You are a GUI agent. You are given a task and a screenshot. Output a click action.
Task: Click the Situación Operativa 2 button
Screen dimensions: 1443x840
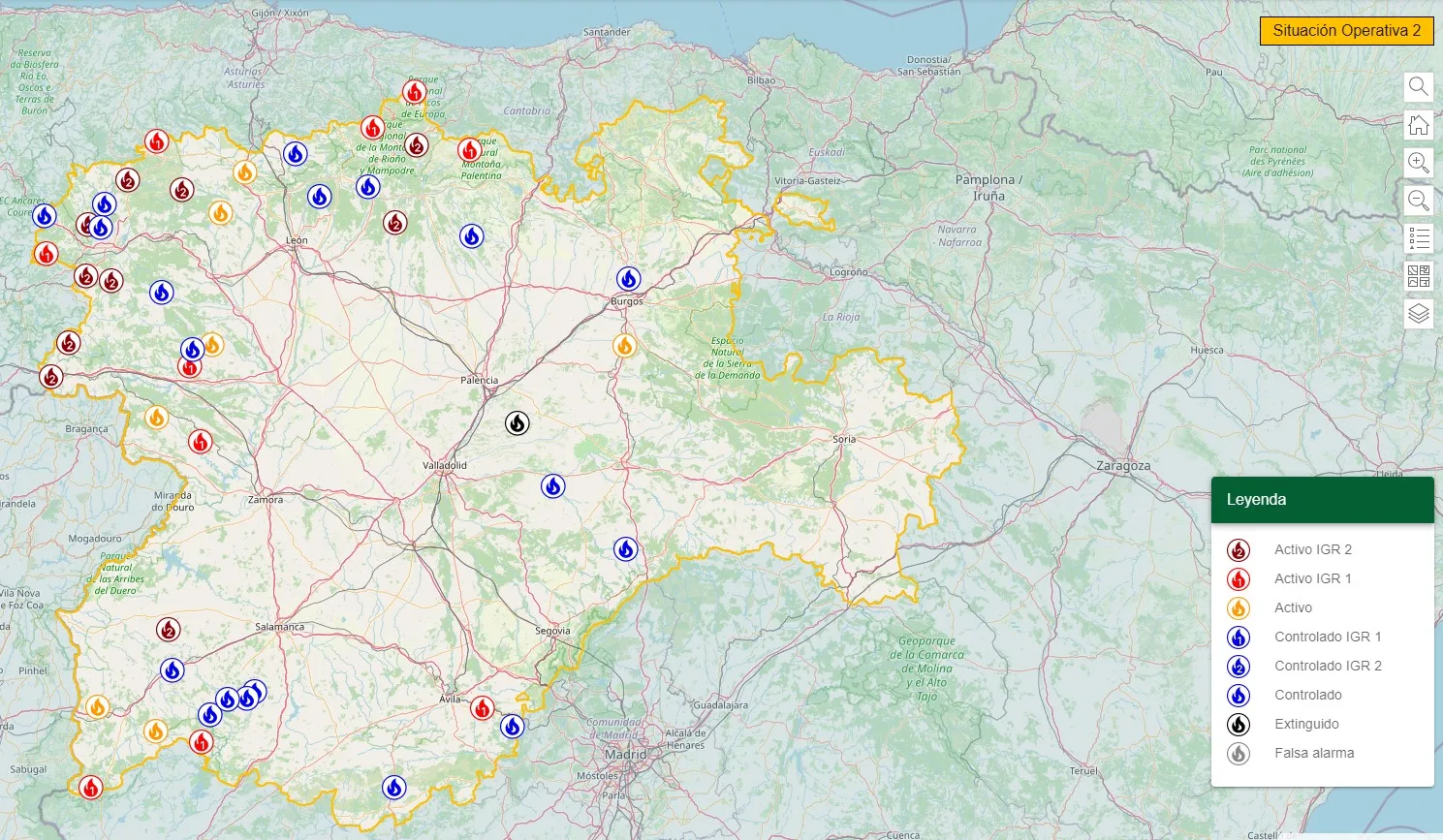1346,30
